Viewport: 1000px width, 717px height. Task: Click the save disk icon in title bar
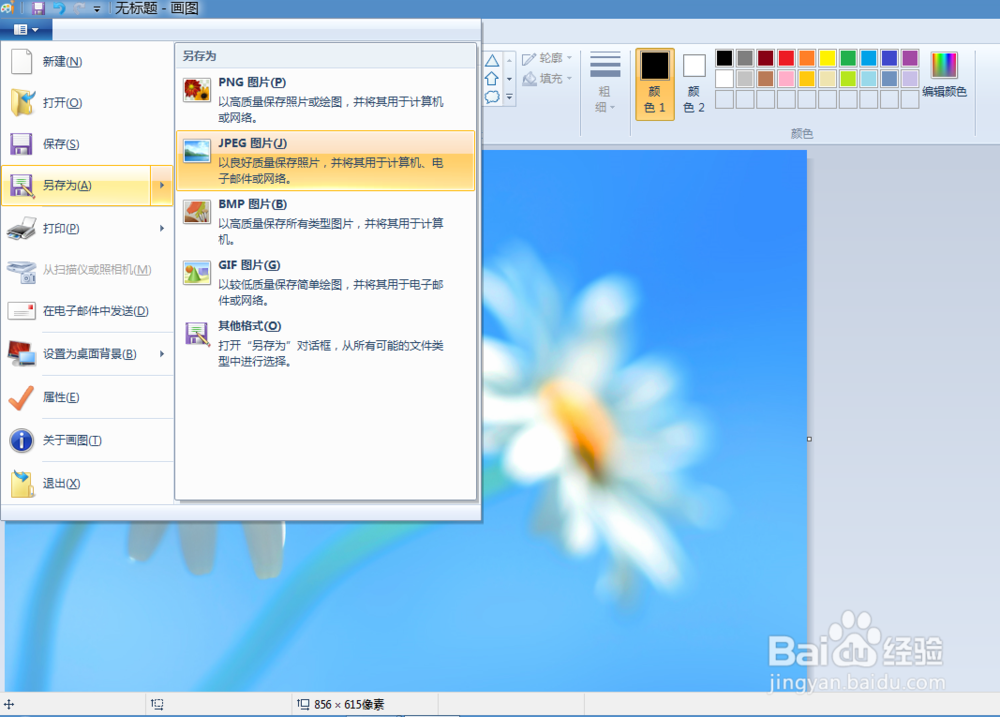coord(39,8)
